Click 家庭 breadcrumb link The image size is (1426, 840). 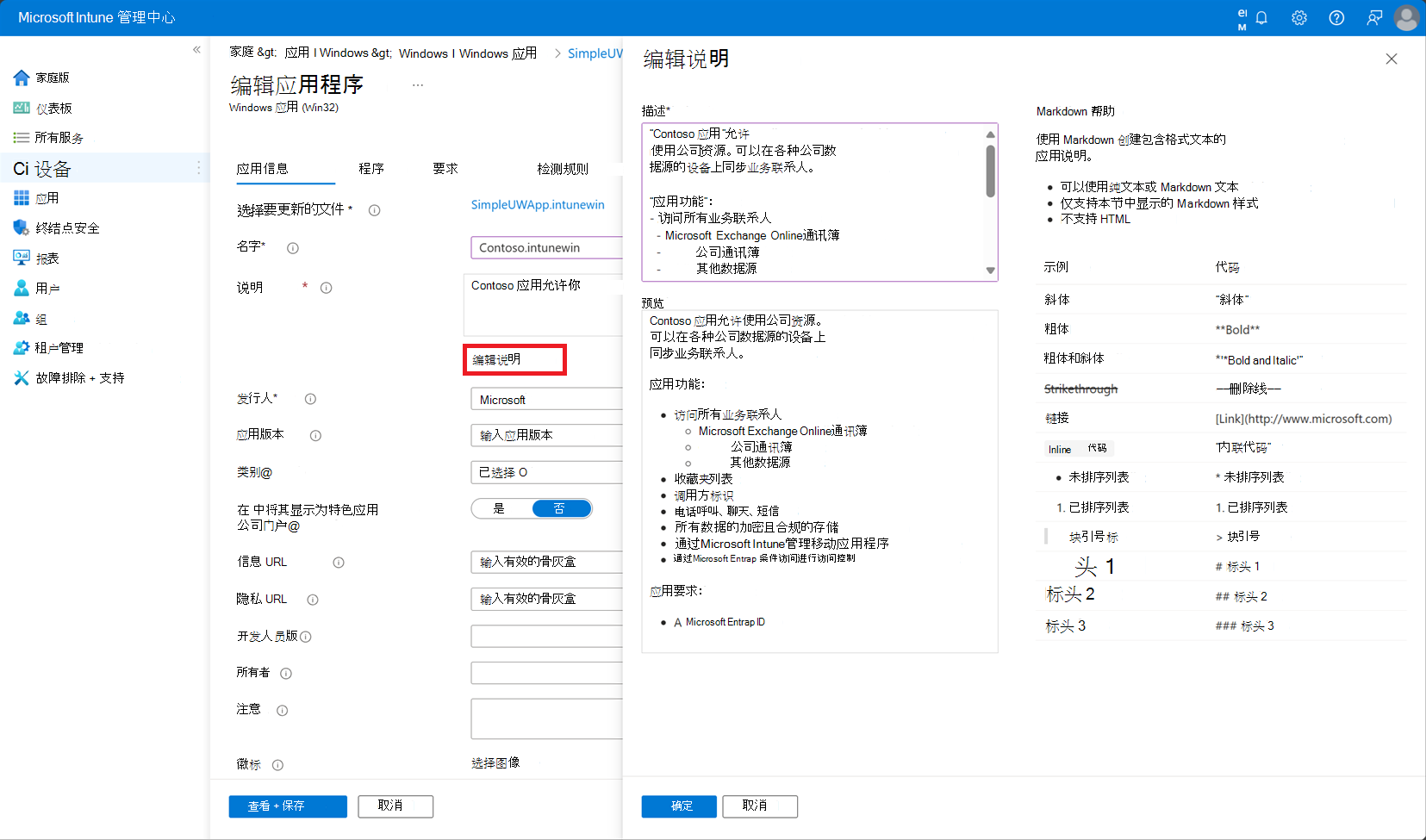pyautogui.click(x=242, y=53)
